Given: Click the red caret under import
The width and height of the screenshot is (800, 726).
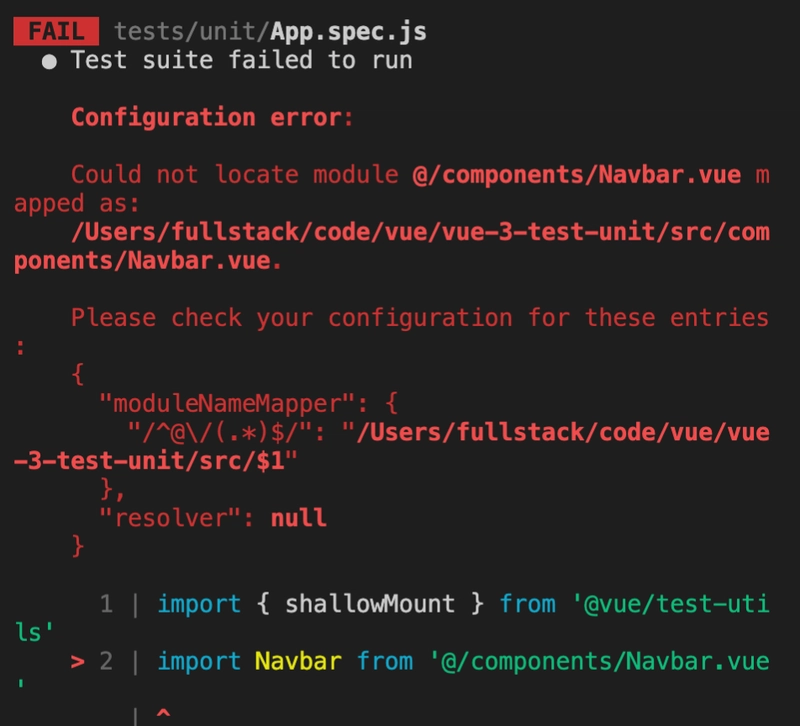Looking at the screenshot, I should pyautogui.click(x=163, y=712).
